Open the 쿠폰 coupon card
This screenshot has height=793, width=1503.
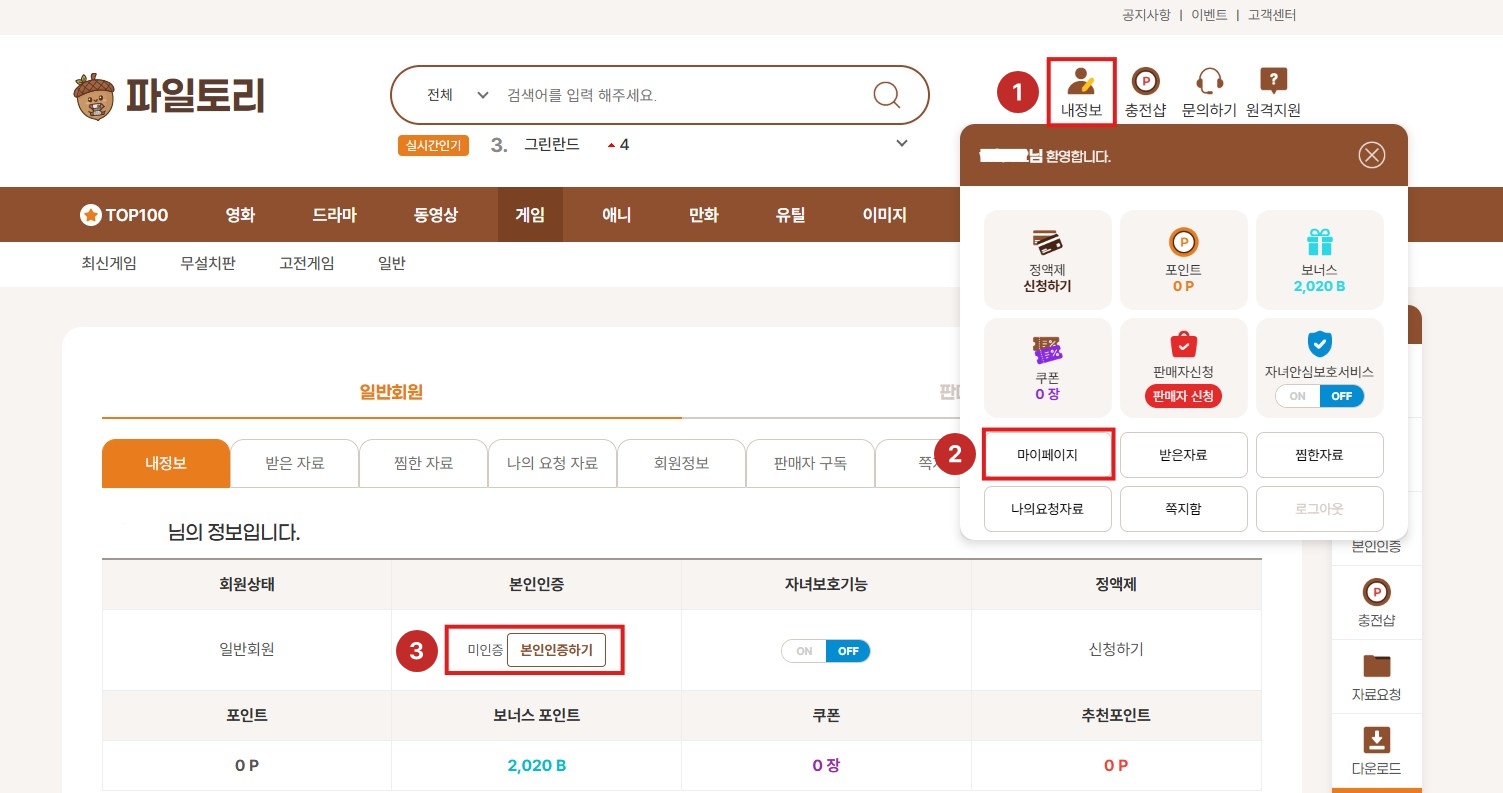coord(1047,367)
